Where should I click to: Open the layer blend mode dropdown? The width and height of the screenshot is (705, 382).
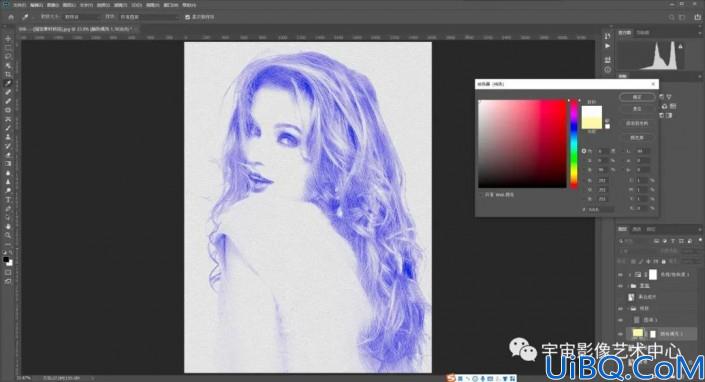coord(638,252)
